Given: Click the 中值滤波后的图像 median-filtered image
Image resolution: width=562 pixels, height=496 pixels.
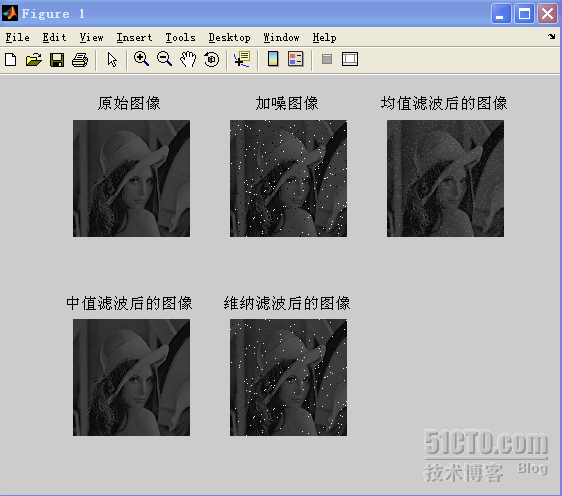Looking at the screenshot, I should click(x=132, y=378).
